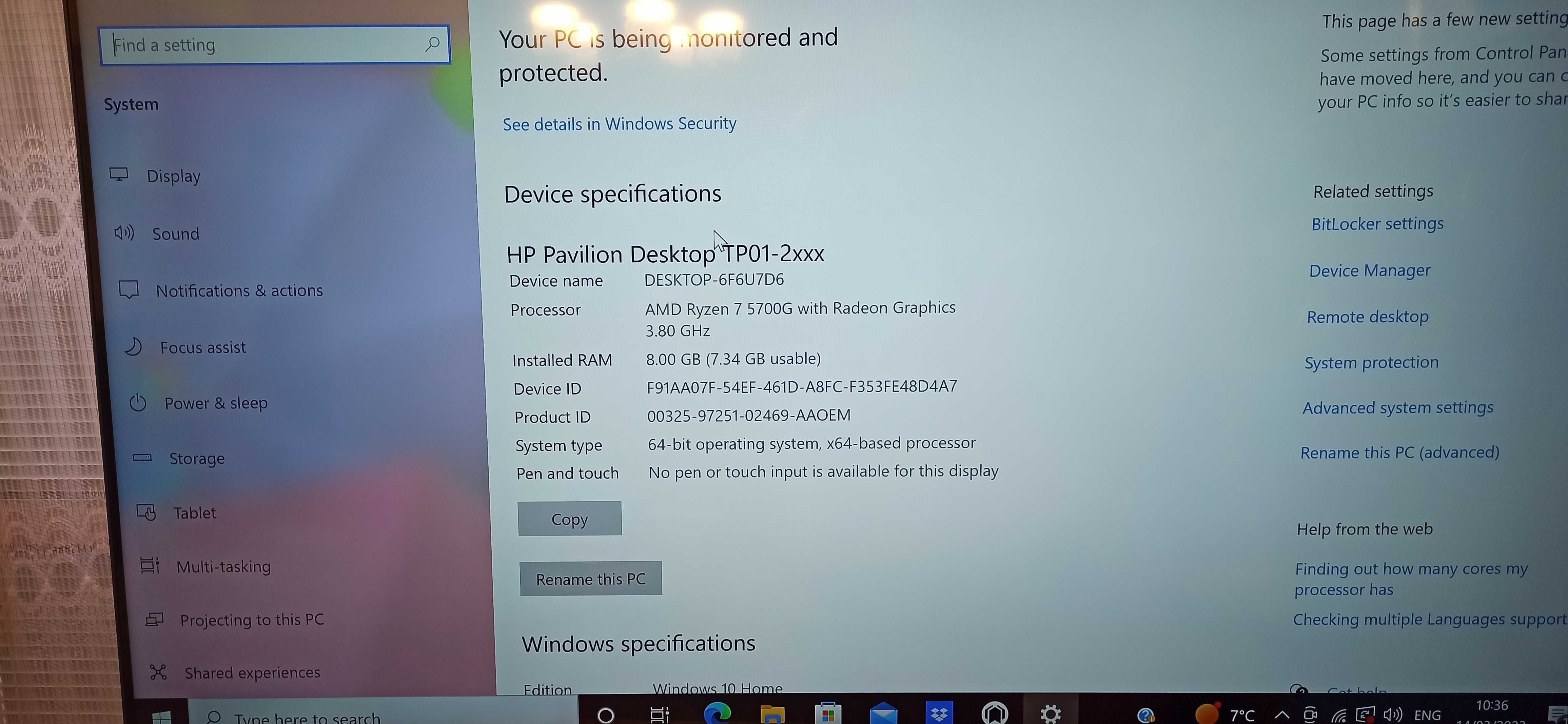Open Microsoft Store from the taskbar
This screenshot has height=724, width=1568.
pyautogui.click(x=828, y=713)
